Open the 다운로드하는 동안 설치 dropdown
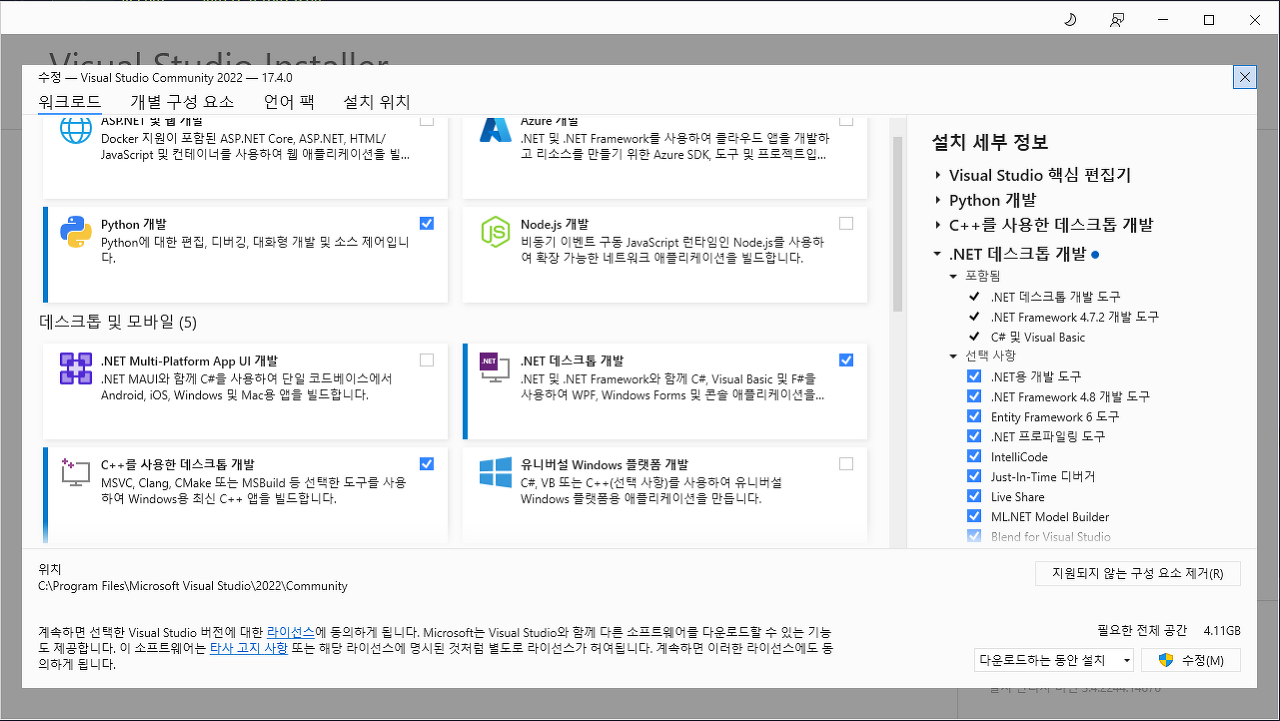 click(1054, 660)
